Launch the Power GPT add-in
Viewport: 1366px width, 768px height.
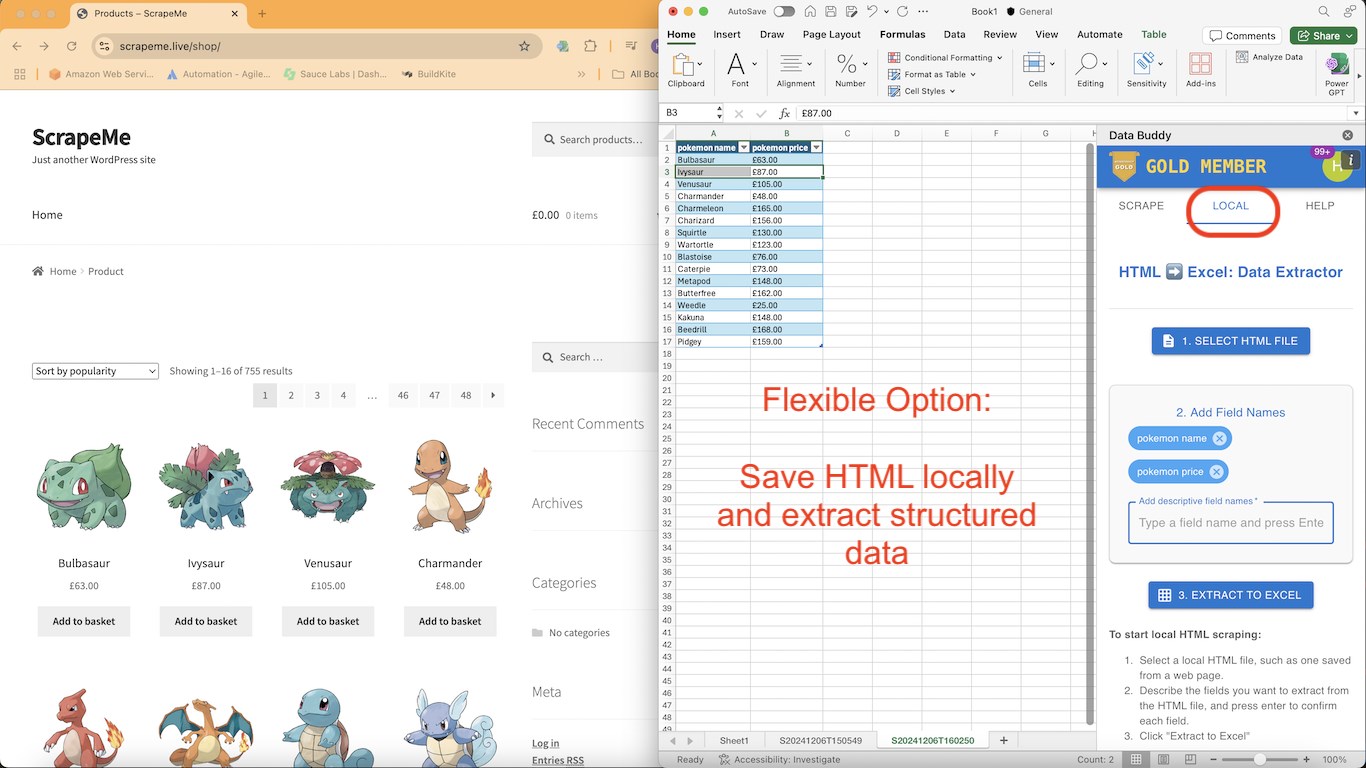point(1336,72)
